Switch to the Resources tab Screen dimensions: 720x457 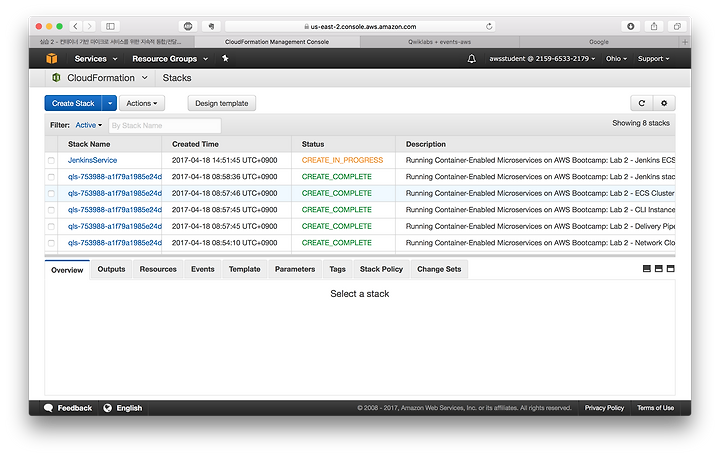coord(158,269)
